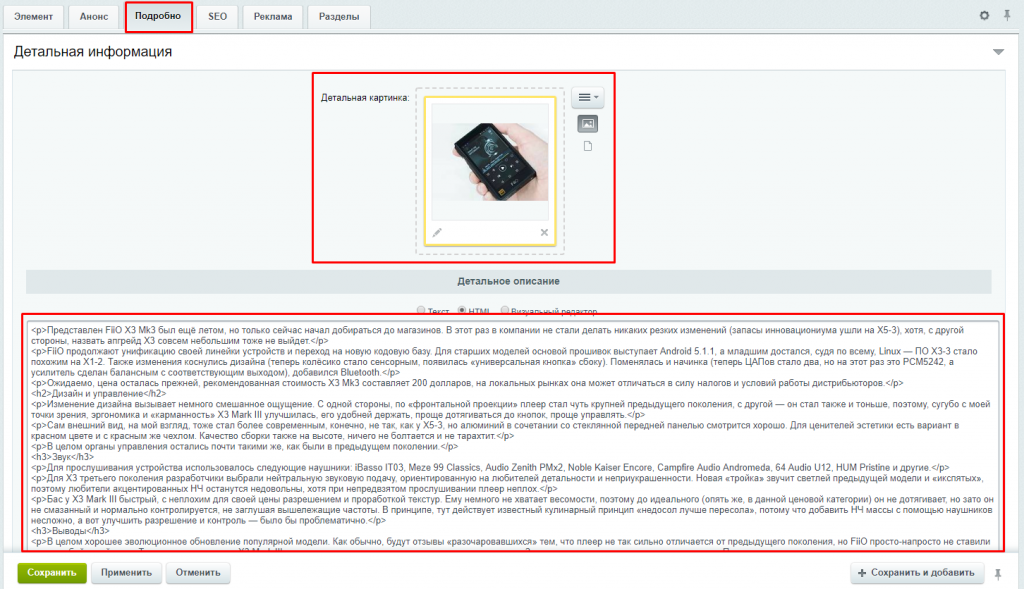This screenshot has height=589, width=1024.
Task: Open the image options hamburger dropdown
Action: 588,97
